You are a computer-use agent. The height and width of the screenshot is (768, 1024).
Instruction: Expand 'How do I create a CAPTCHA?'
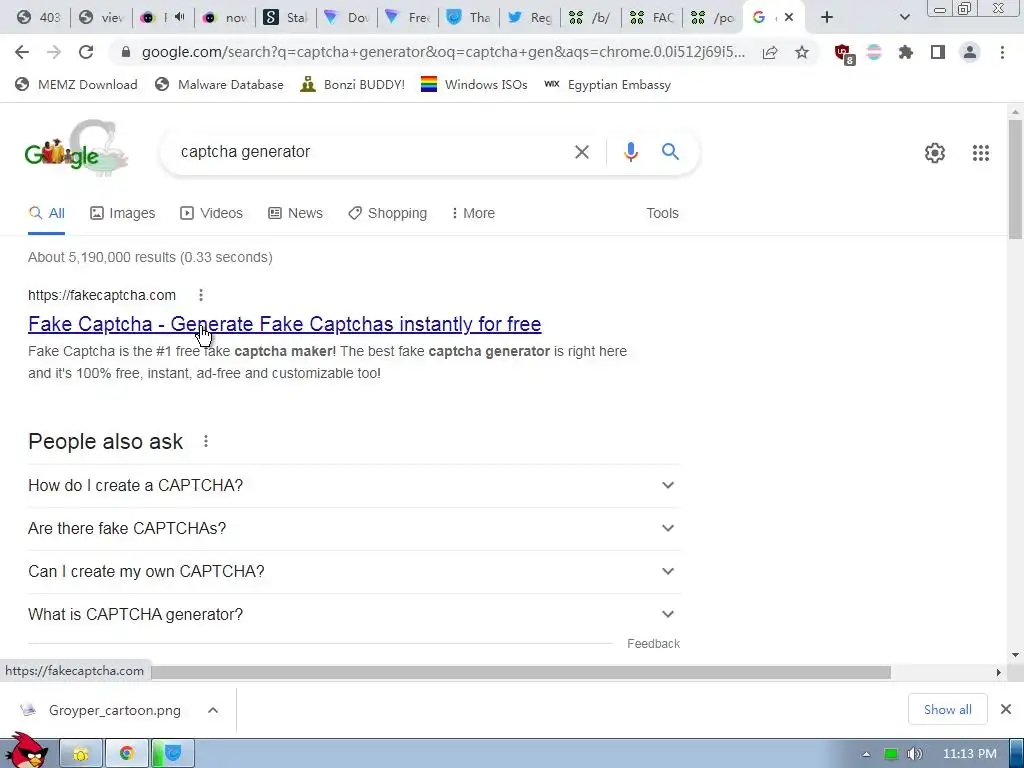(x=354, y=485)
